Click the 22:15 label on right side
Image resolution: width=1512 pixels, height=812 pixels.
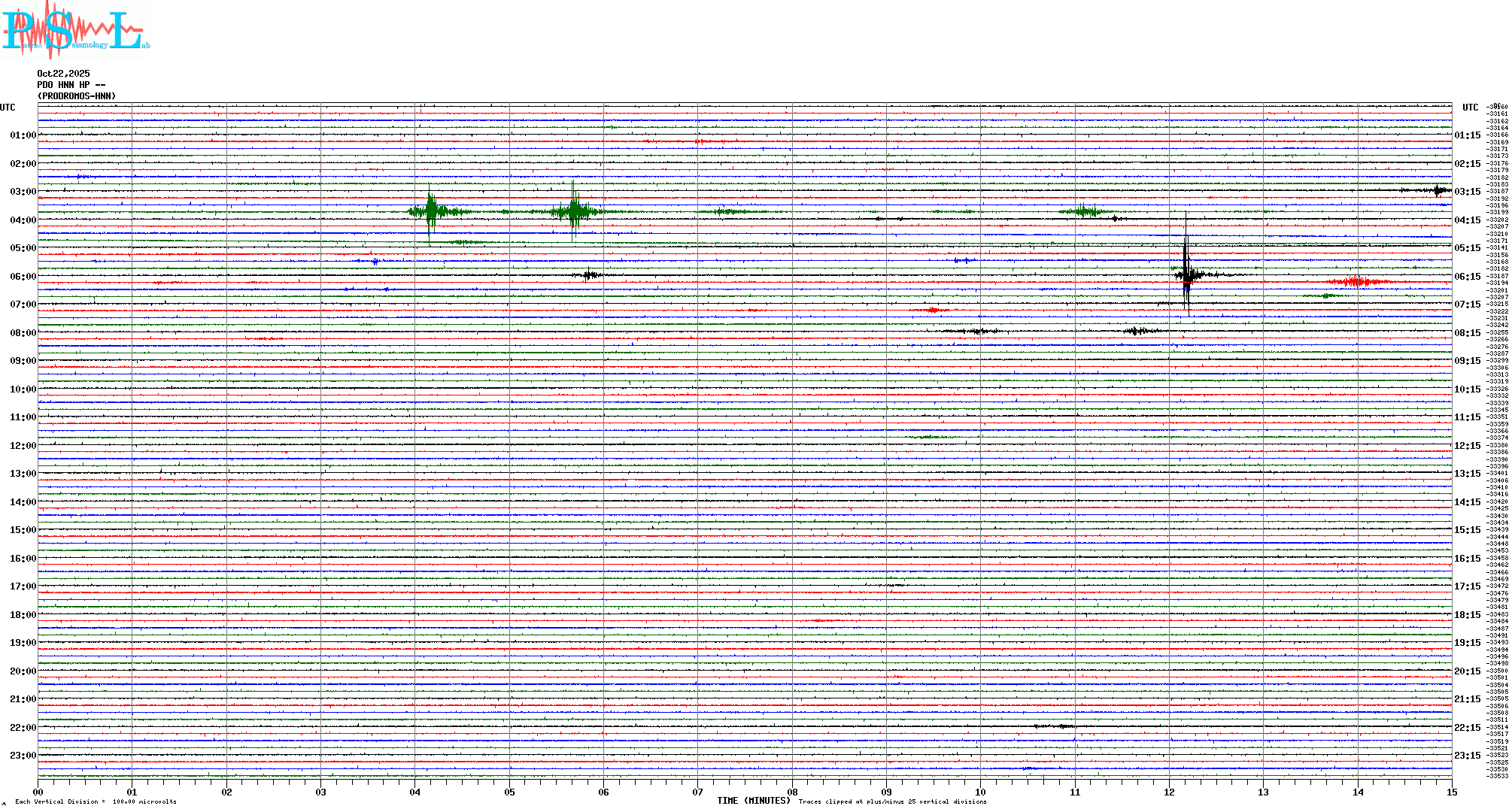point(1467,728)
